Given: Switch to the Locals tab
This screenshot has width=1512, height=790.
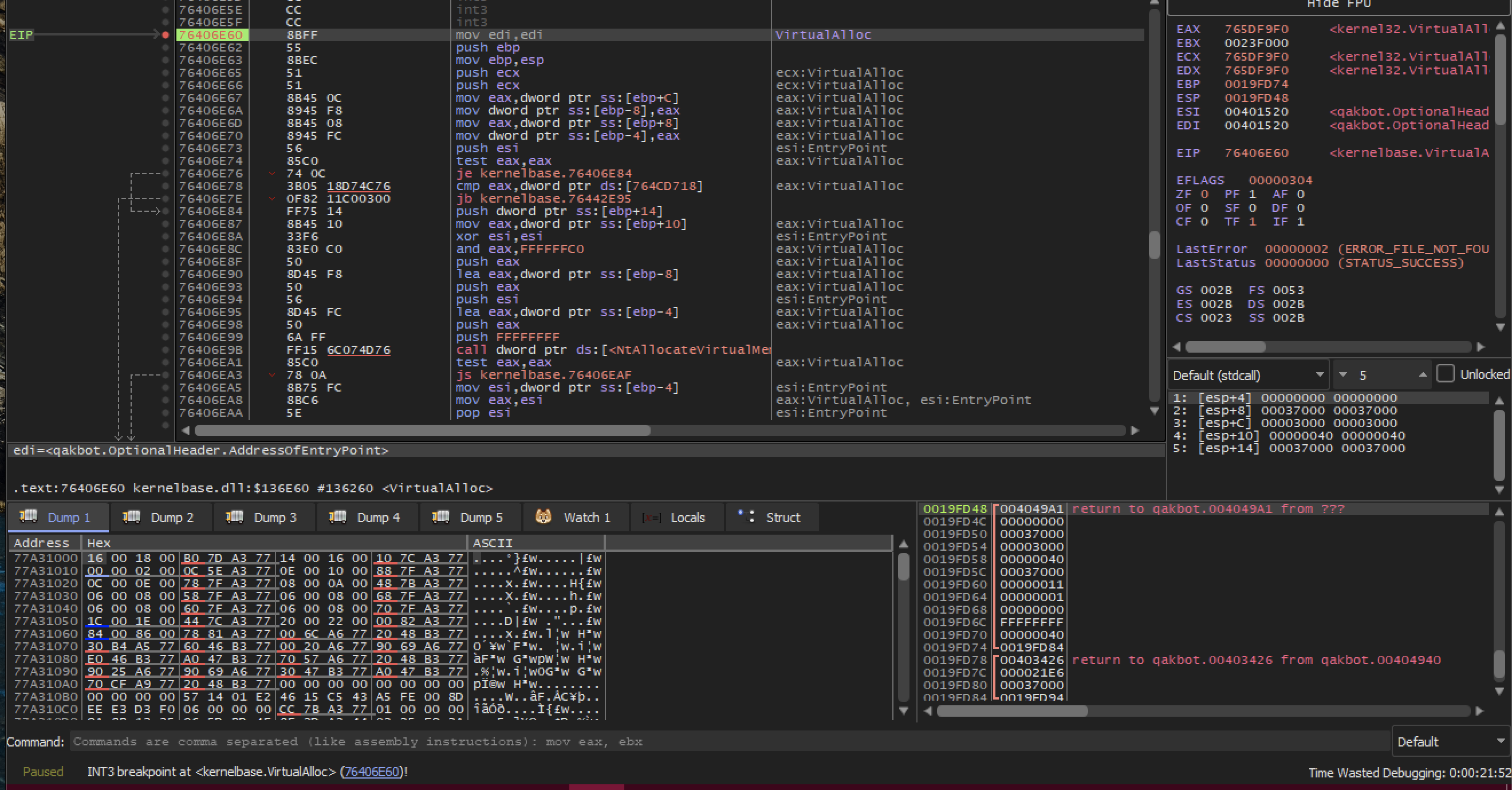Looking at the screenshot, I should [677, 518].
